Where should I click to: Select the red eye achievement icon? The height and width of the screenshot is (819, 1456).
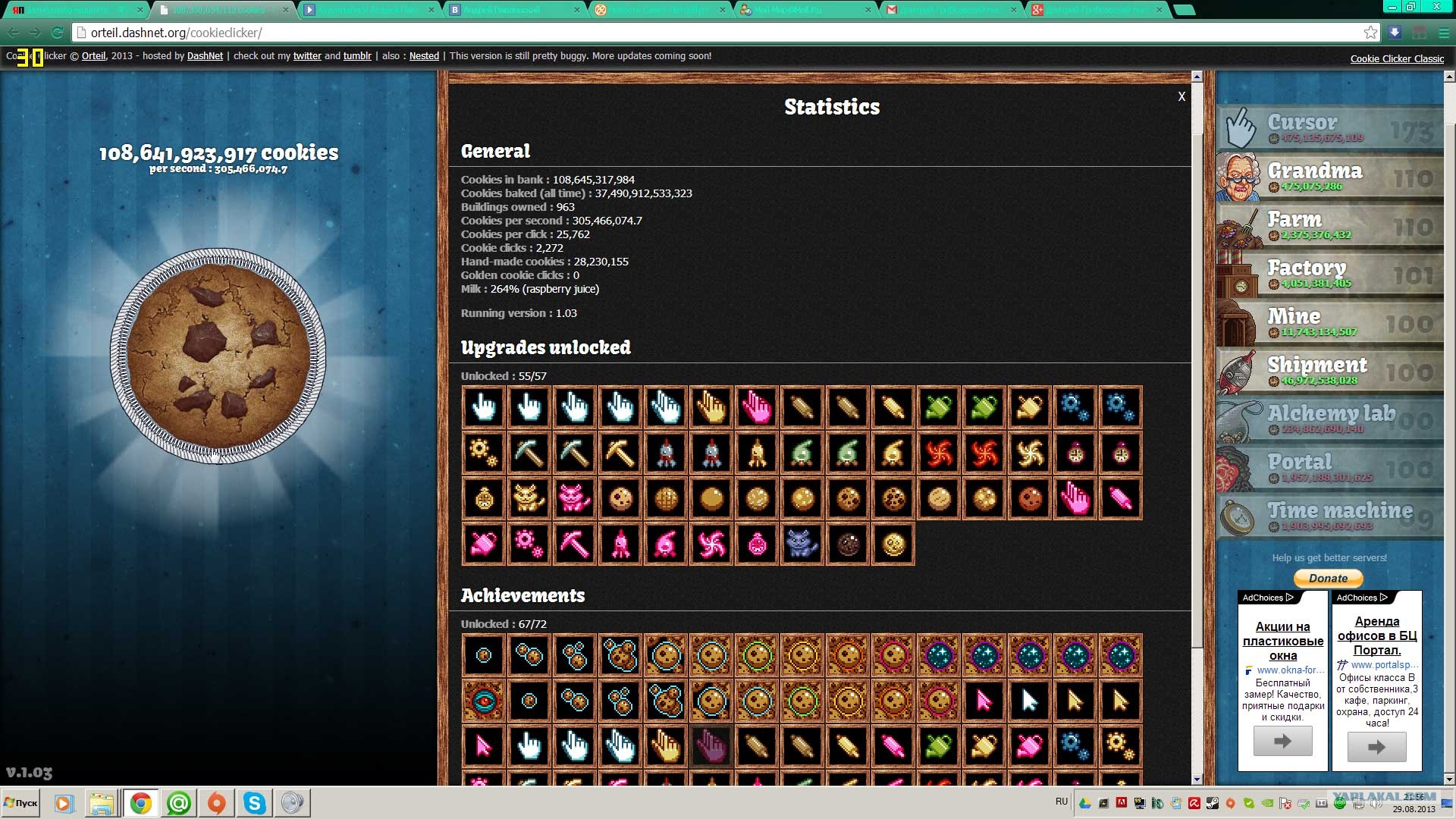[484, 701]
